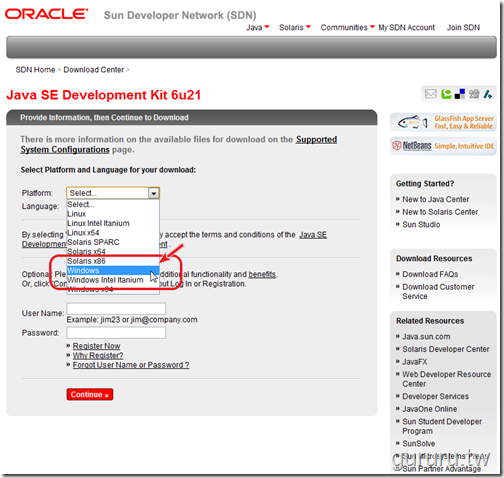Open Download Customer Service link
The image size is (504, 478).
(438, 291)
